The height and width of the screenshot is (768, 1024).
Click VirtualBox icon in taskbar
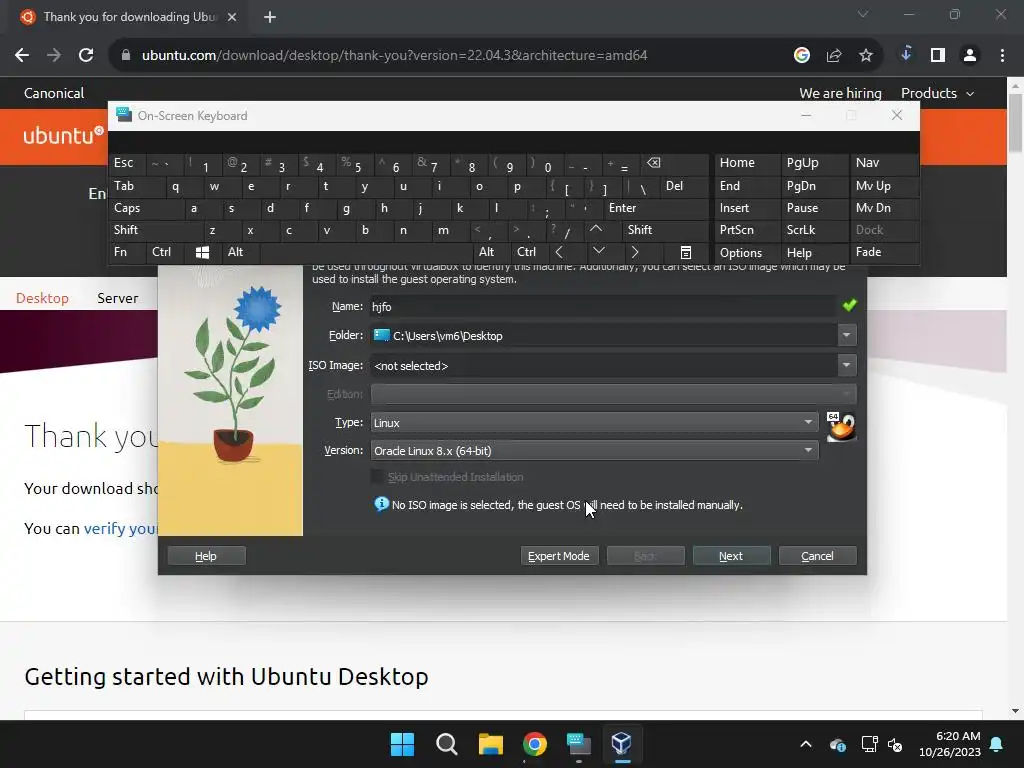pyautogui.click(x=622, y=744)
